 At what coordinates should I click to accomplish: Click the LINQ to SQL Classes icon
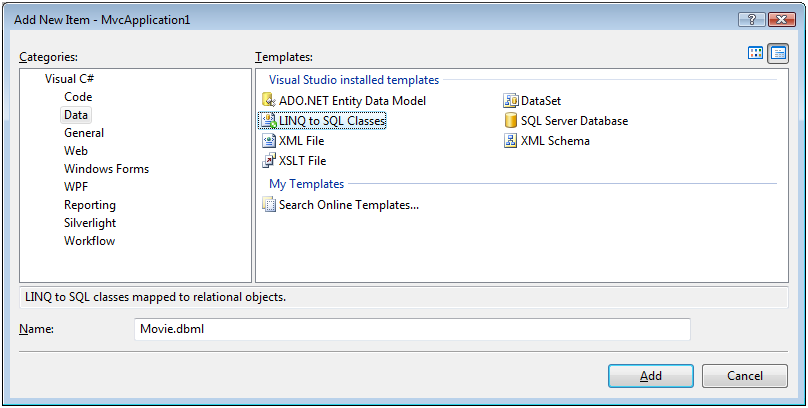click(x=268, y=121)
